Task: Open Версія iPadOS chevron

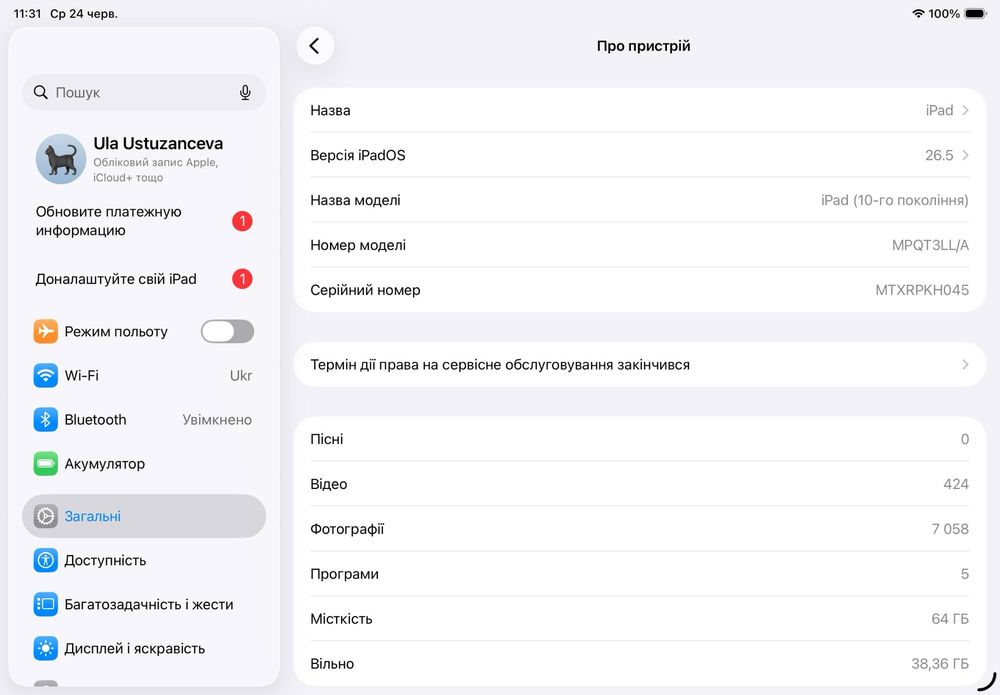Action: (966, 155)
